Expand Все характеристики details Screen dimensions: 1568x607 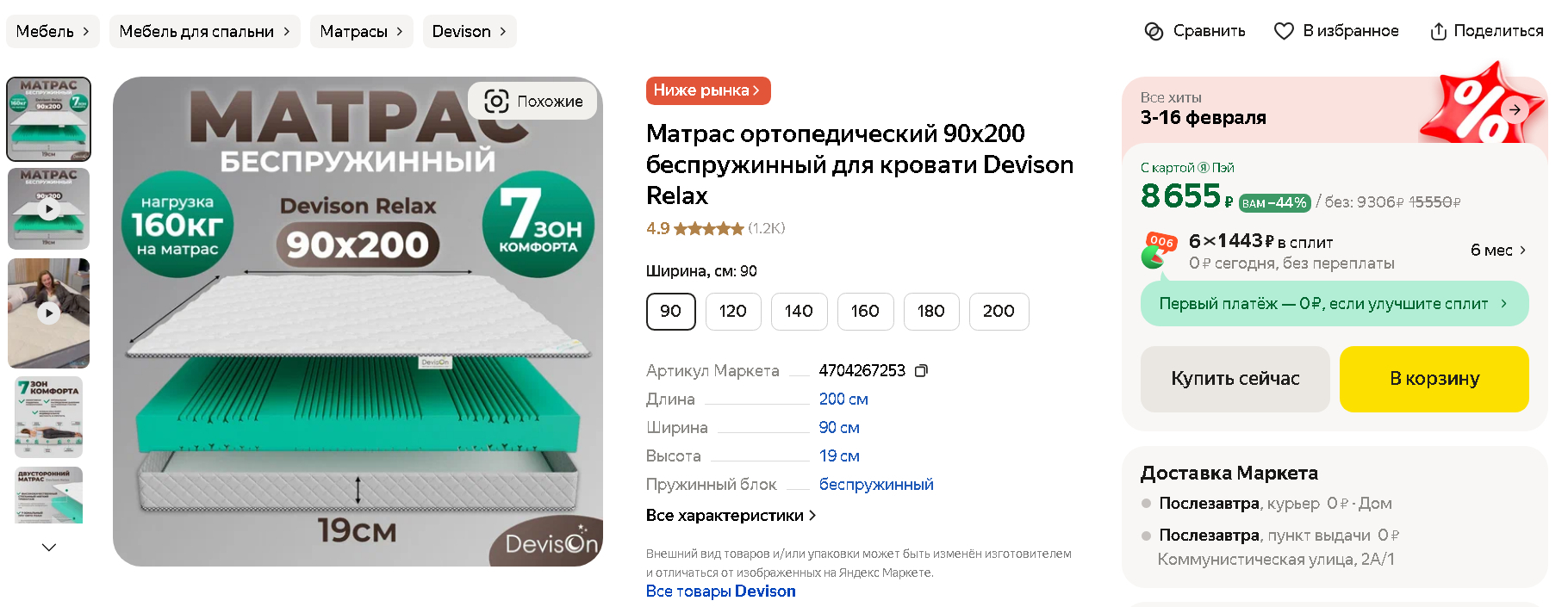pyautogui.click(x=731, y=515)
